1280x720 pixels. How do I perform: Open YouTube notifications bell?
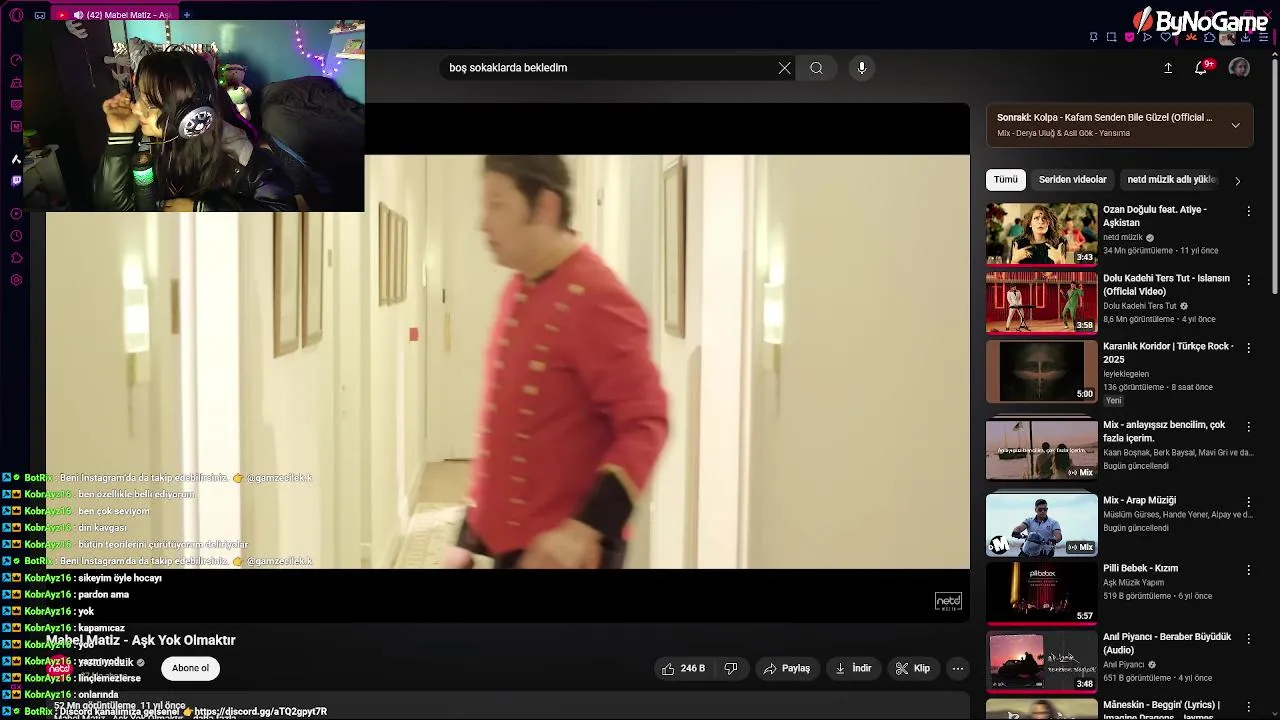coord(1202,68)
